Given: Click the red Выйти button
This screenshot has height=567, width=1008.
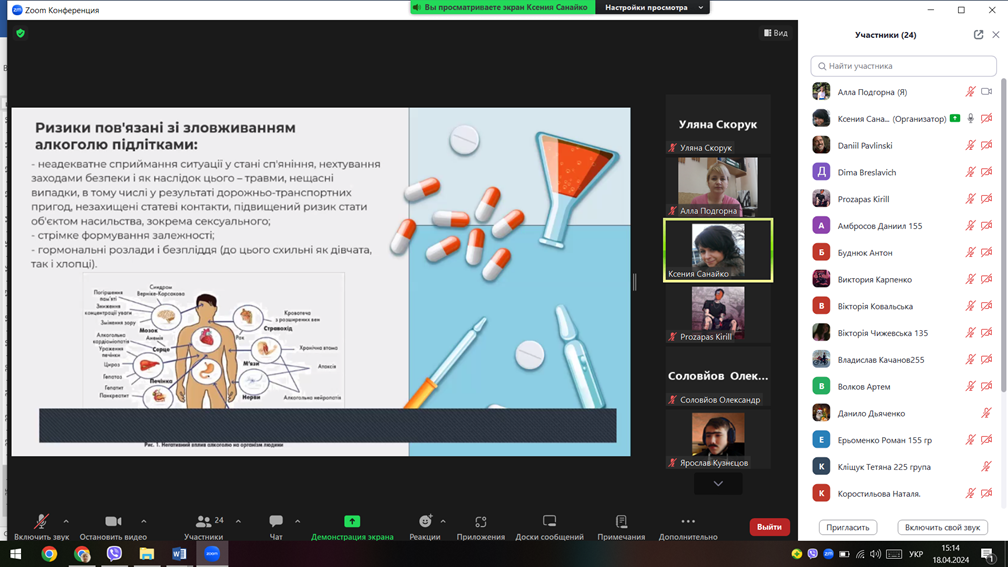Looking at the screenshot, I should click(x=769, y=527).
